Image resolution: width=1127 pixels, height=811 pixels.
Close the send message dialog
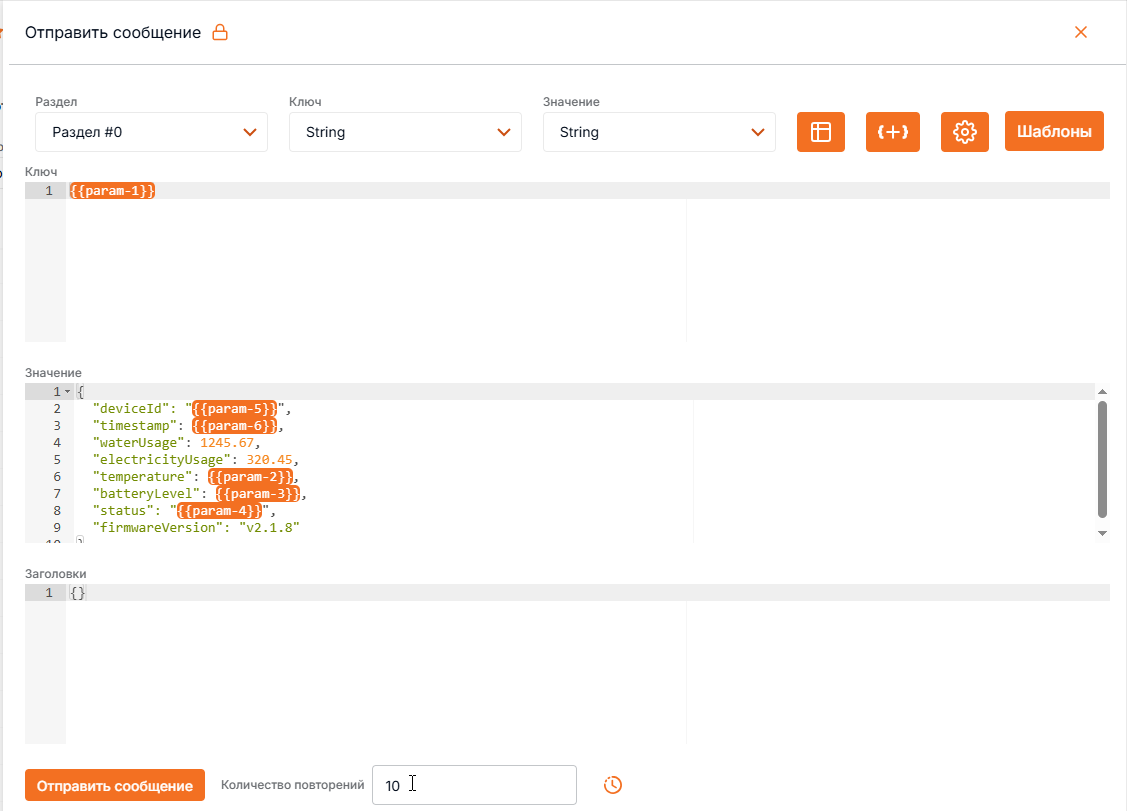click(x=1080, y=32)
